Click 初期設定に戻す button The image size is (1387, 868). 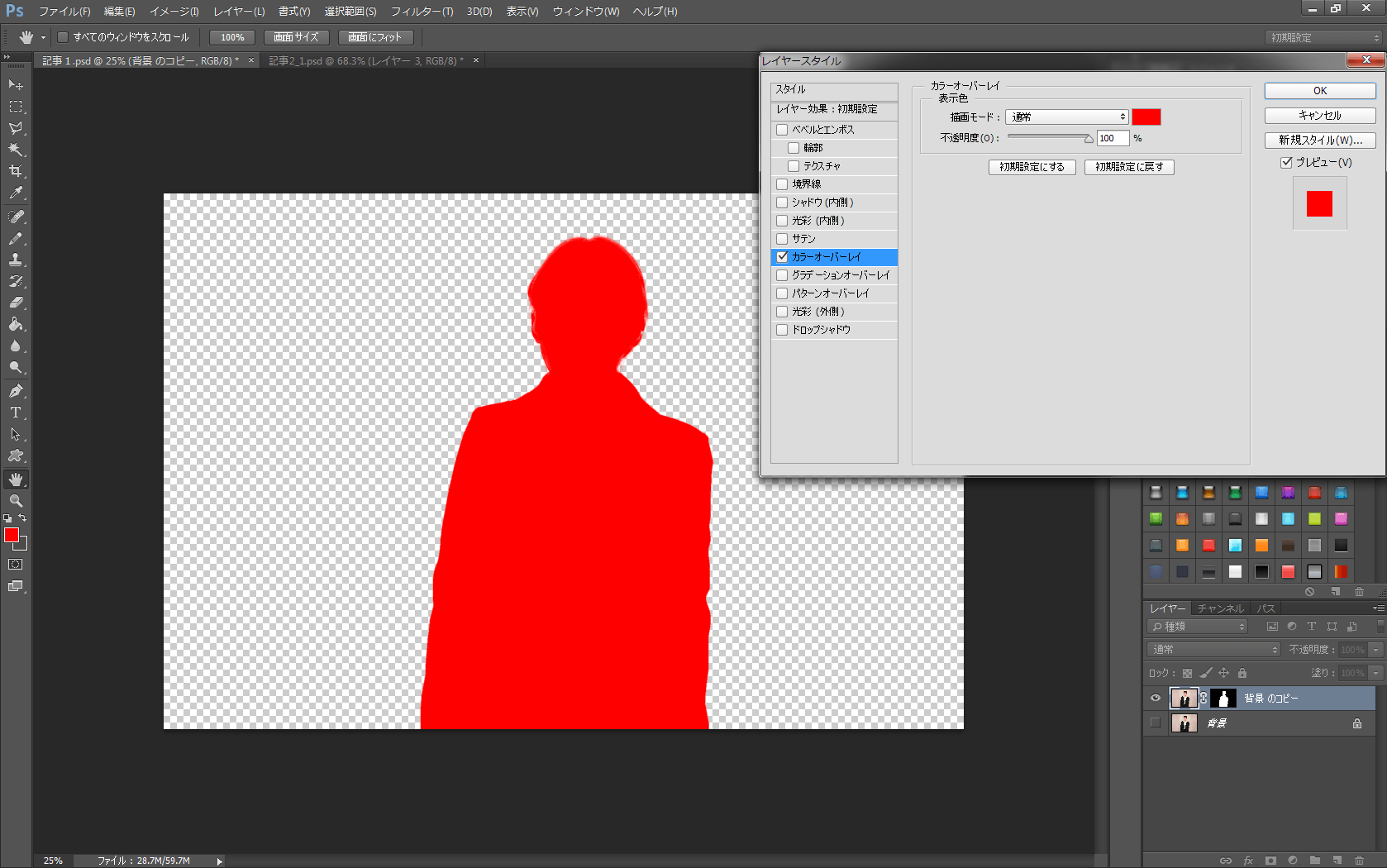click(x=1129, y=167)
